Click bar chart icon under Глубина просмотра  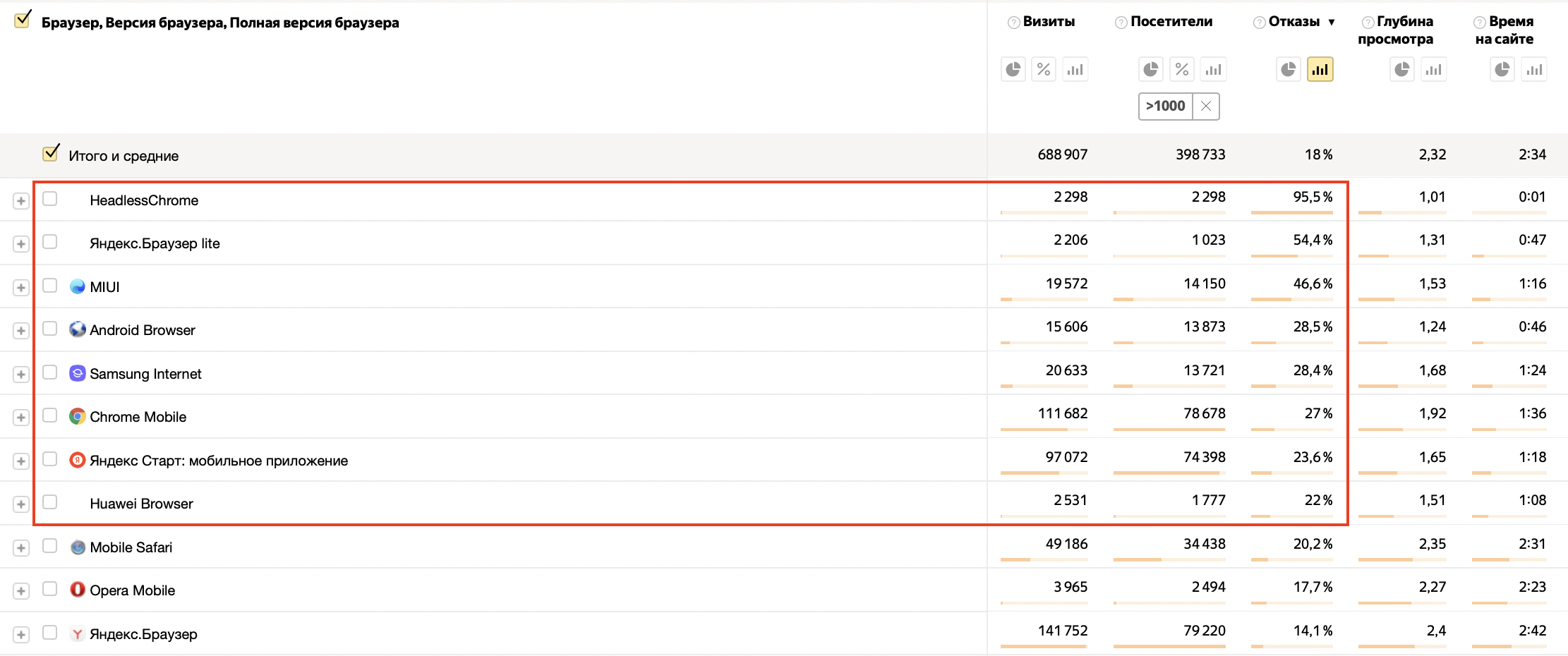(1433, 69)
